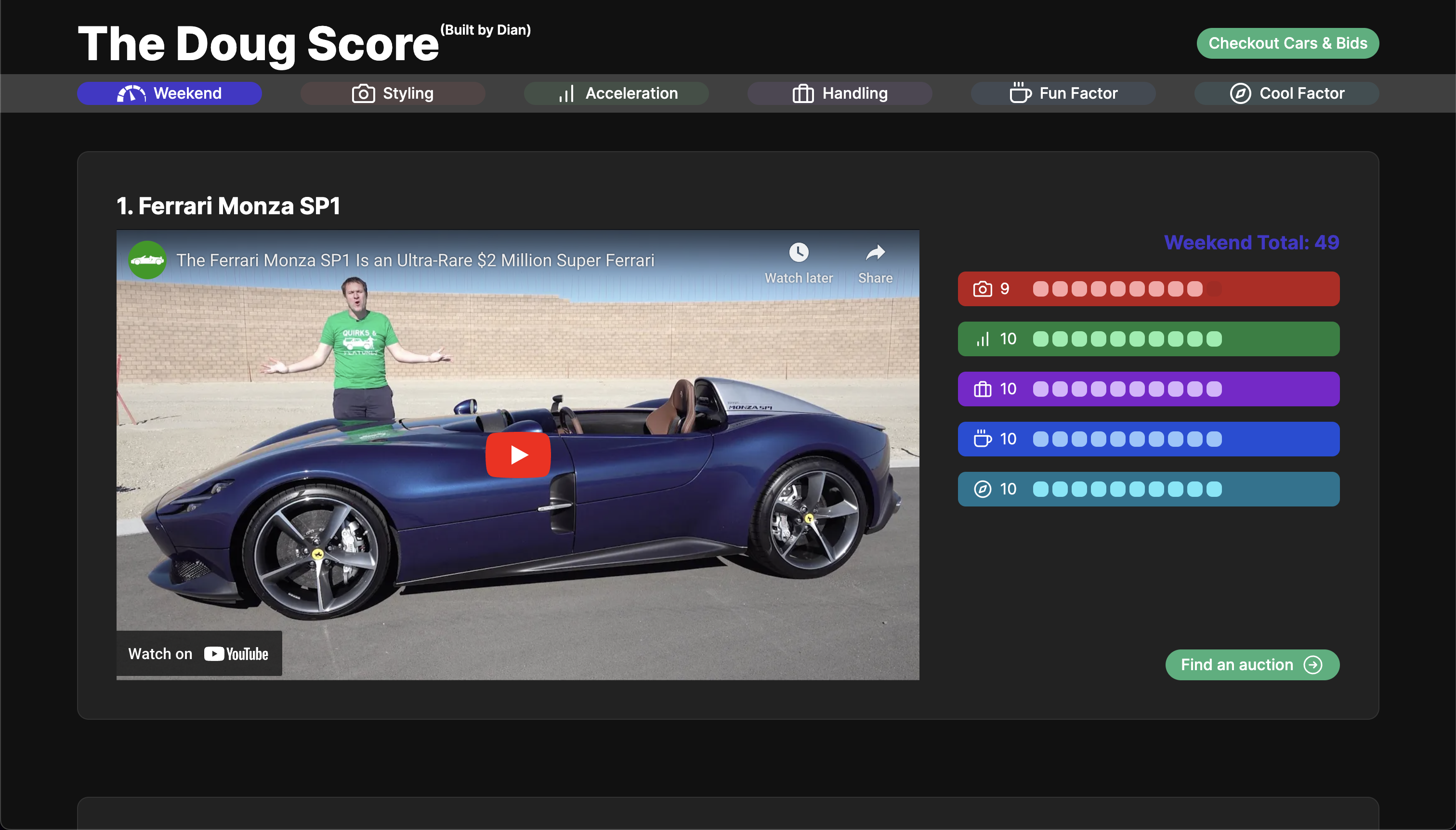Click the speedometer icon on the Weekend tab
The image size is (1456, 830).
(x=132, y=93)
